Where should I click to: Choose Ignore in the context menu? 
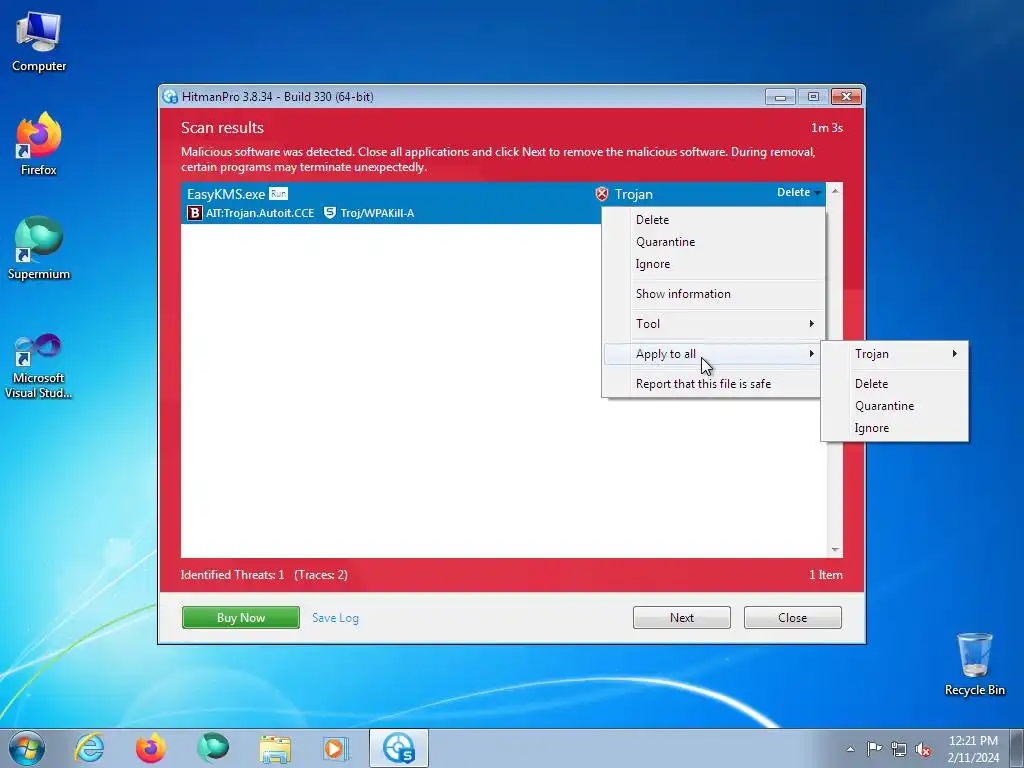pos(712,264)
